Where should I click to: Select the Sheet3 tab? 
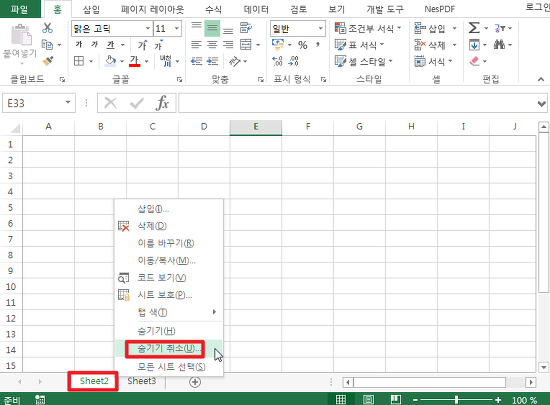[141, 381]
